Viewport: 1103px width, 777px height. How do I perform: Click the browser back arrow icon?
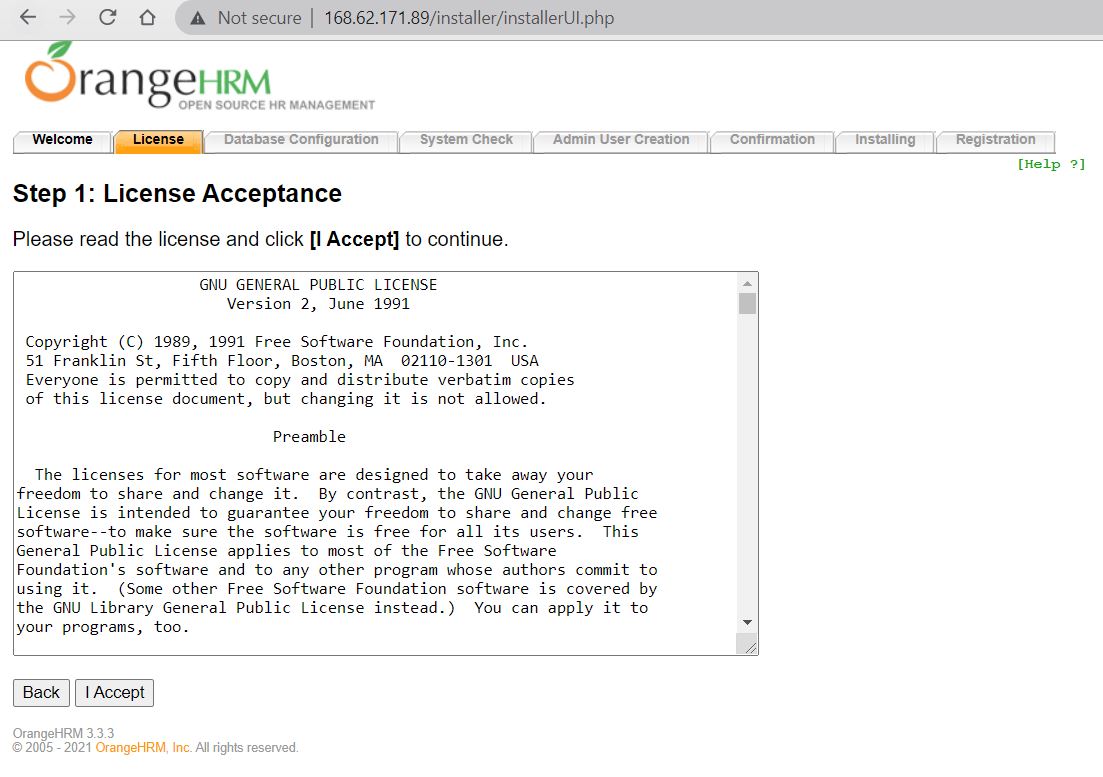(28, 18)
